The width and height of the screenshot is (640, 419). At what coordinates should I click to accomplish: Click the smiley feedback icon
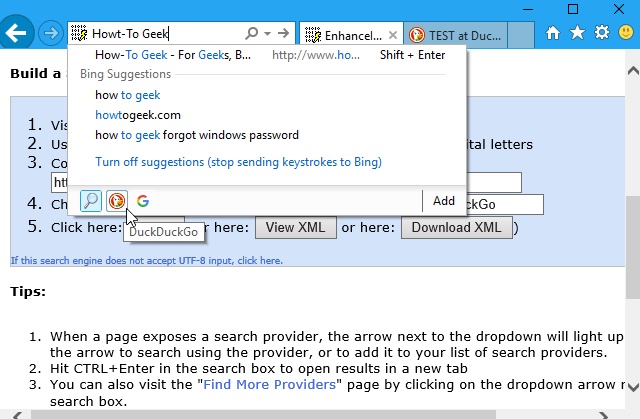626,32
